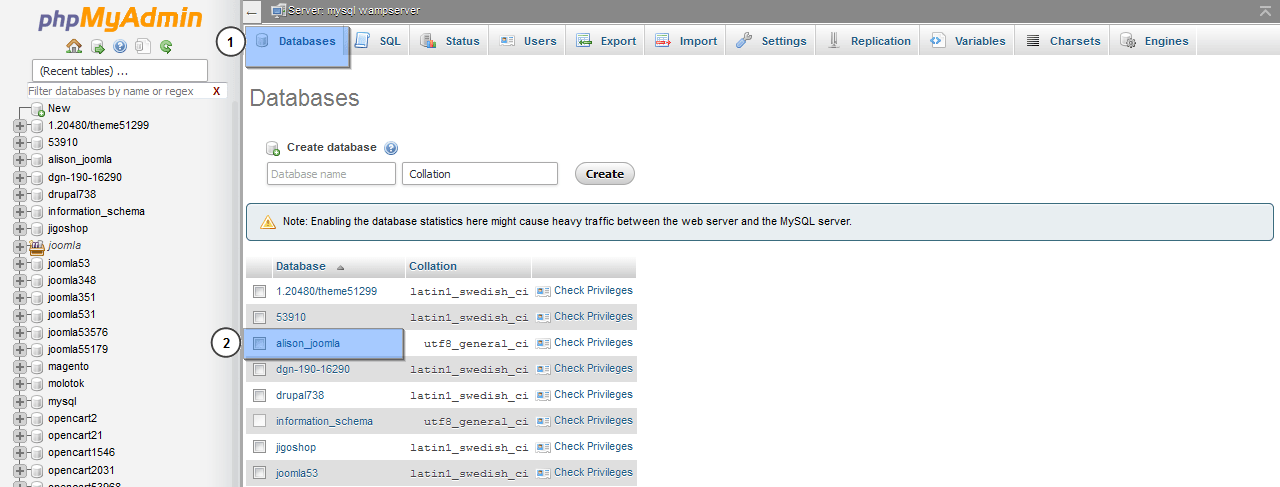This screenshot has width=1280, height=487.
Task: Click the joomla database icon in tree
Action: pyautogui.click(x=37, y=246)
